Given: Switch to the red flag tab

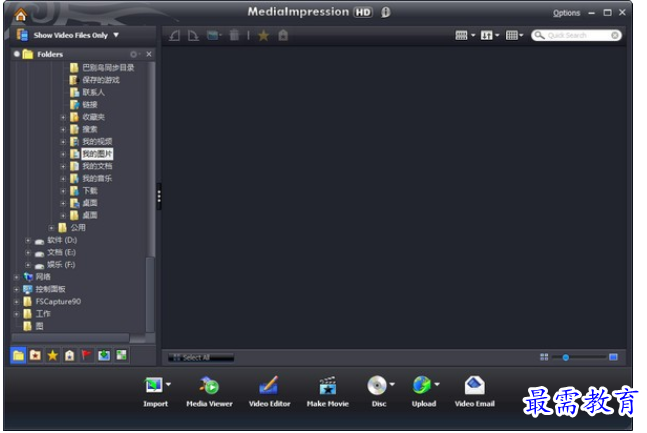Looking at the screenshot, I should (86, 355).
